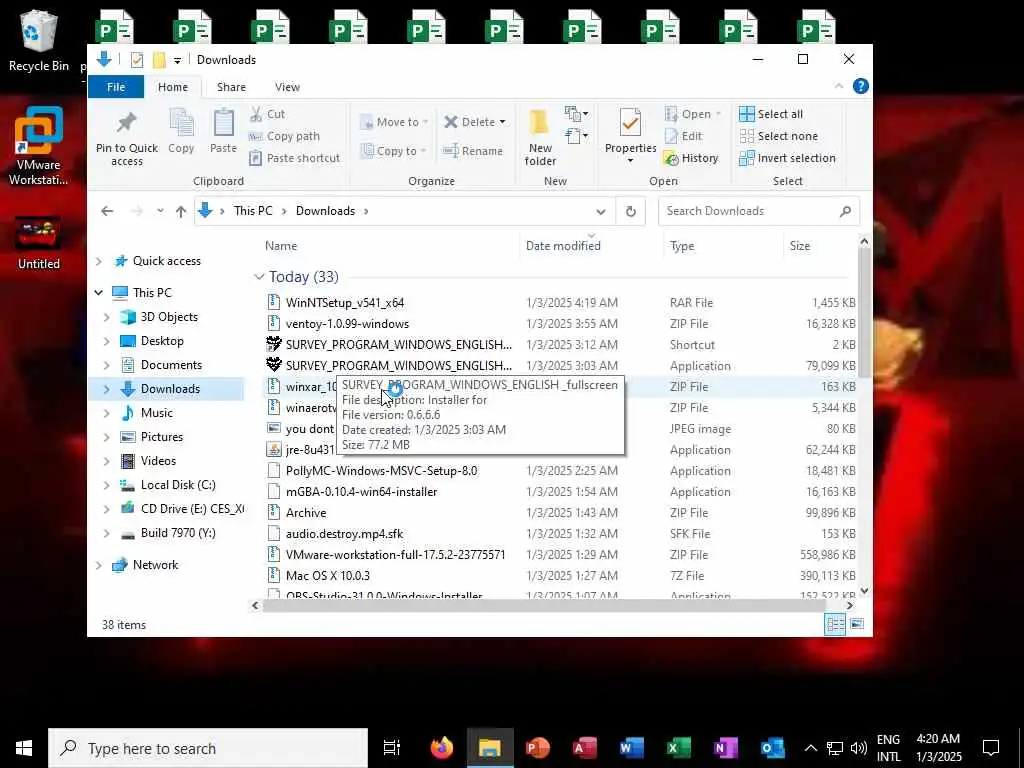Go up one folder level arrow
Viewport: 1024px width, 768px height.
pyautogui.click(x=181, y=211)
